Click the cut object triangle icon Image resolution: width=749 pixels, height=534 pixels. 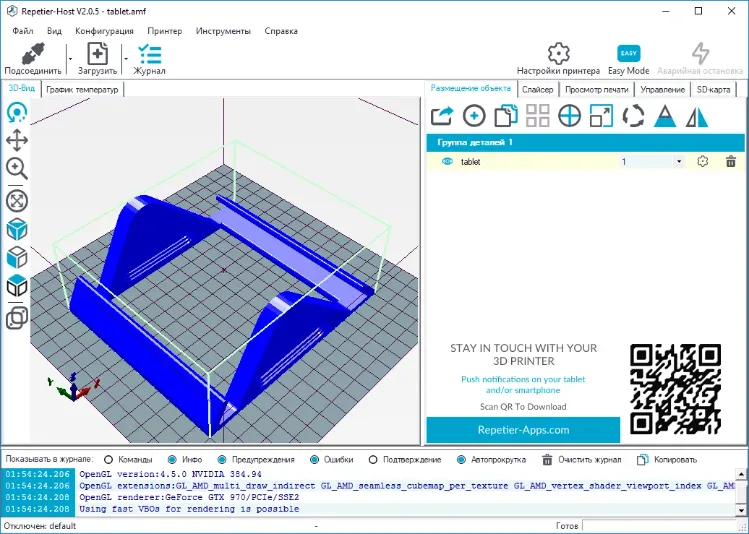point(665,116)
